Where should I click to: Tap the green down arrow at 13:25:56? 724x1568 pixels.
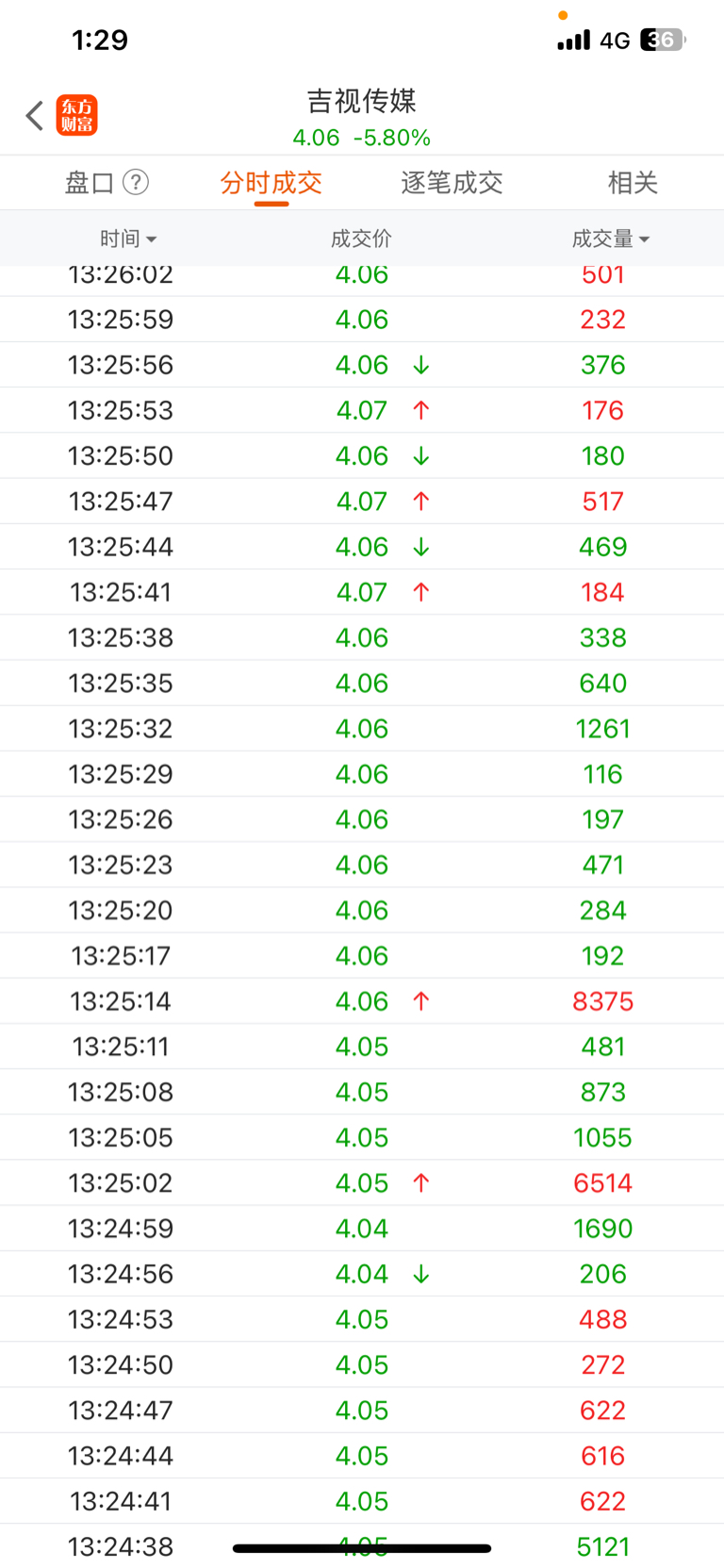[x=421, y=365]
